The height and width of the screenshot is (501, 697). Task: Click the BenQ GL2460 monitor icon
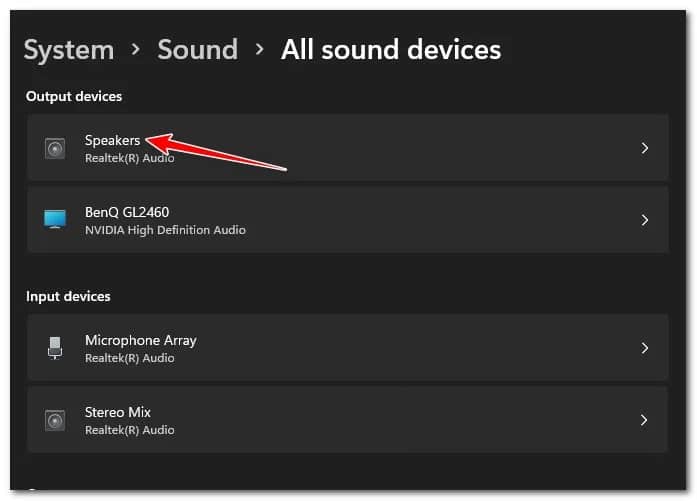[x=55, y=219]
